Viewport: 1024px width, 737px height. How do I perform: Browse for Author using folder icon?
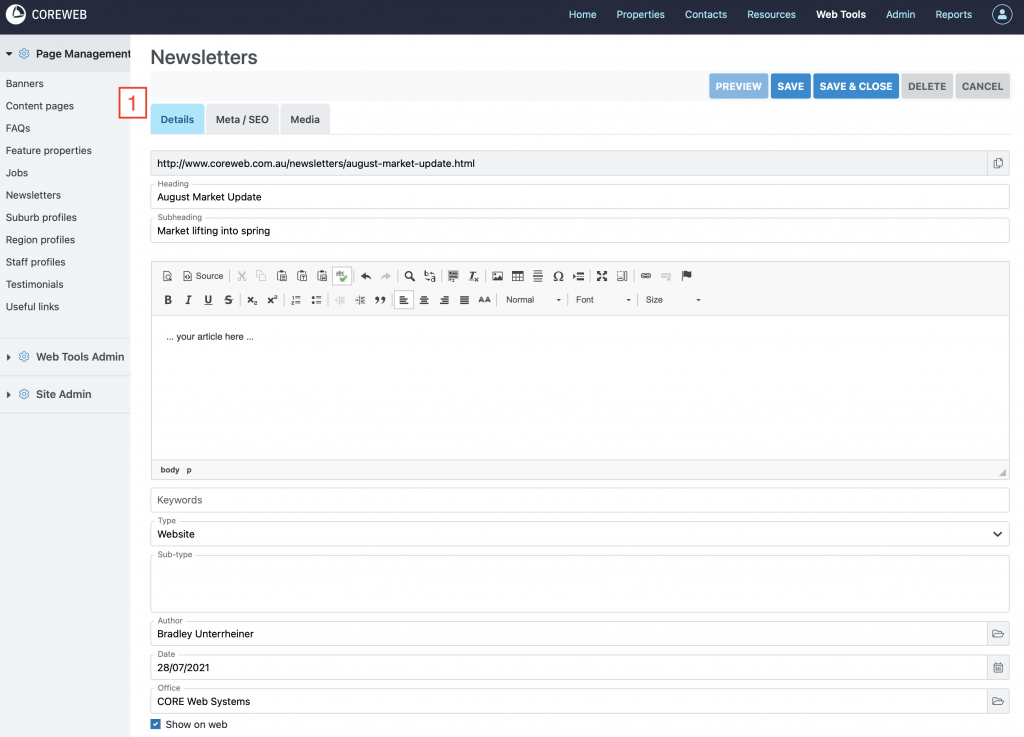[x=997, y=634]
